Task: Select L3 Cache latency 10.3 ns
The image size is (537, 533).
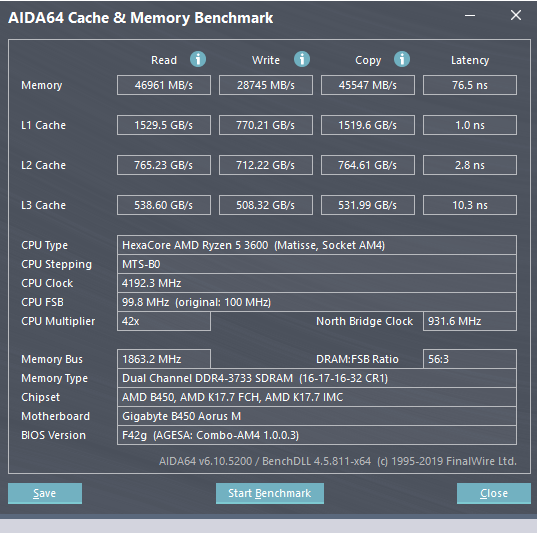Action: [x=470, y=205]
